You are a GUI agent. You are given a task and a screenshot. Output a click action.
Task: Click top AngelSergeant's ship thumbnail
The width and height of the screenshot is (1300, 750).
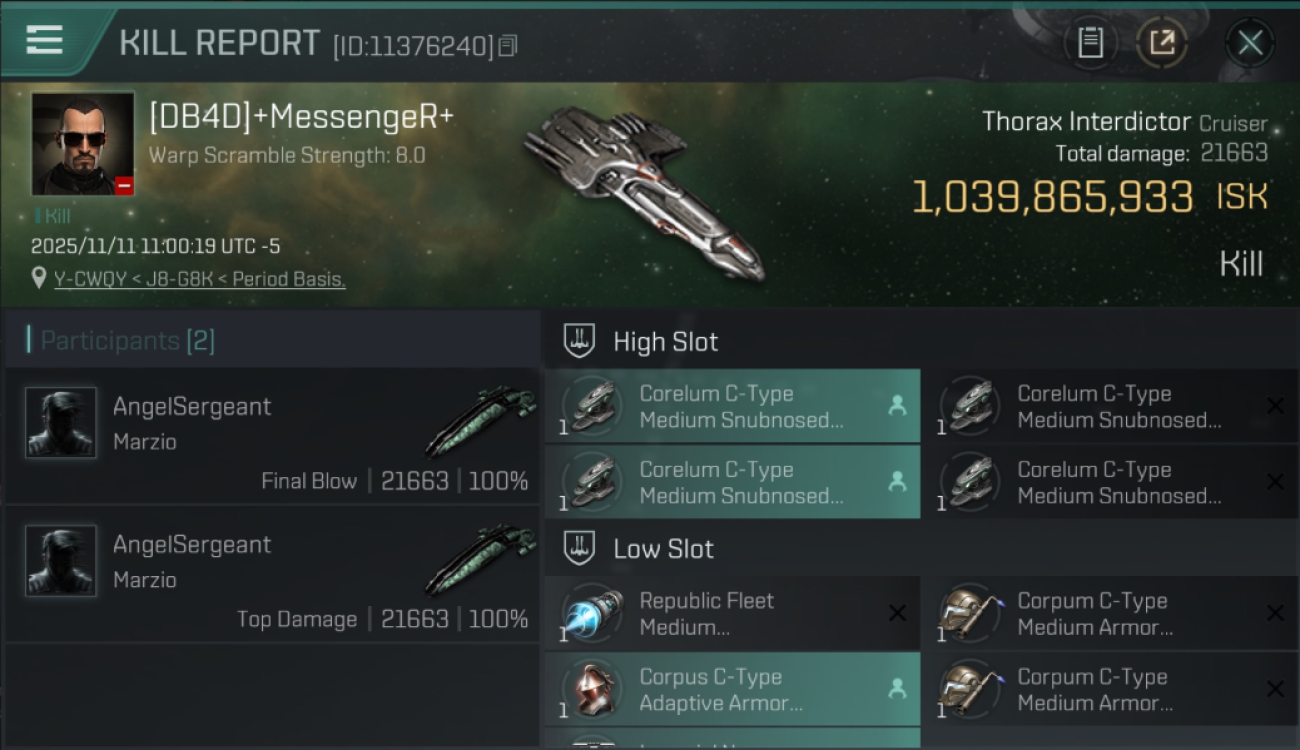coord(481,420)
